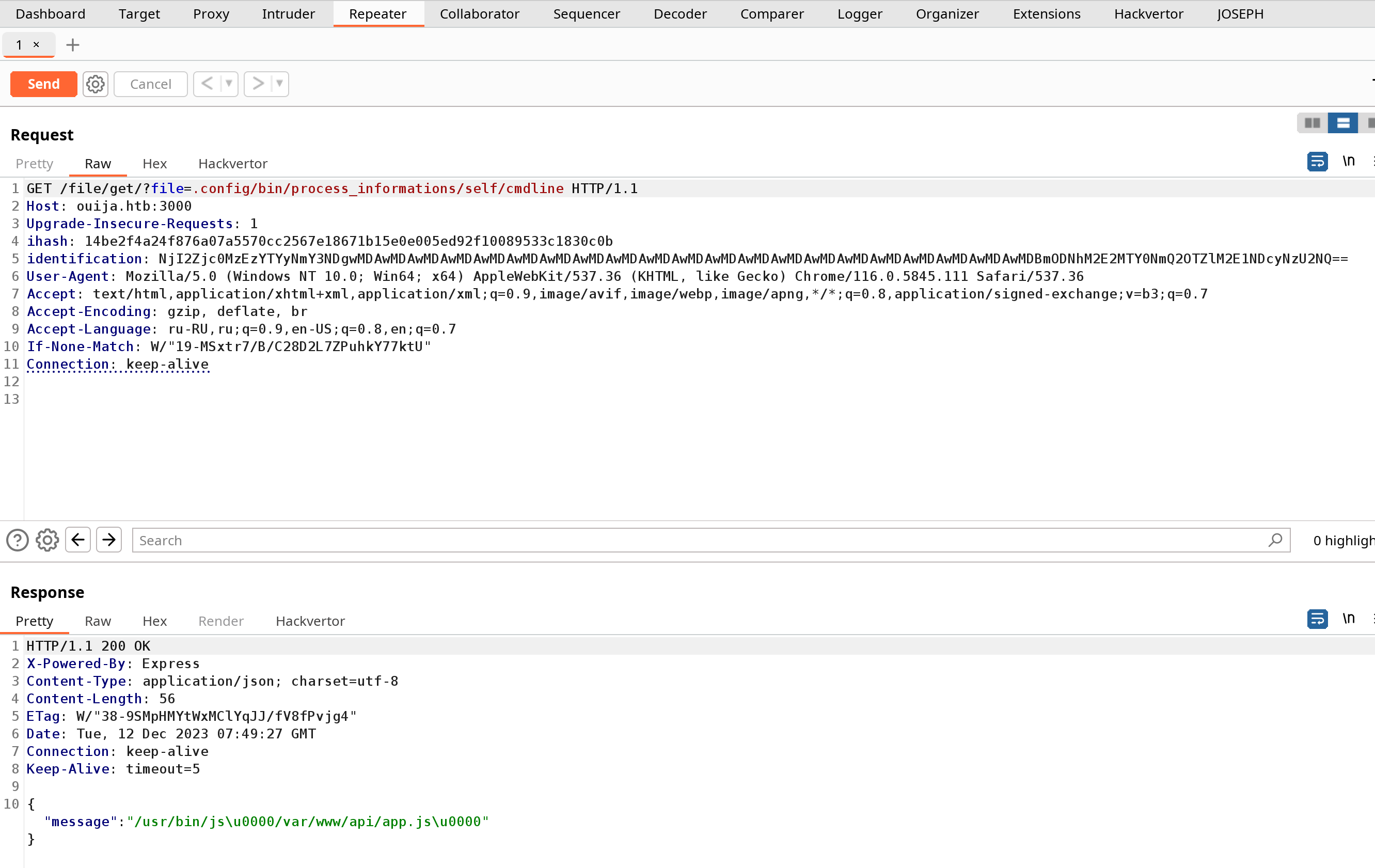Select Repeater tab 1
This screenshot has height=868, width=1375.
[x=19, y=44]
